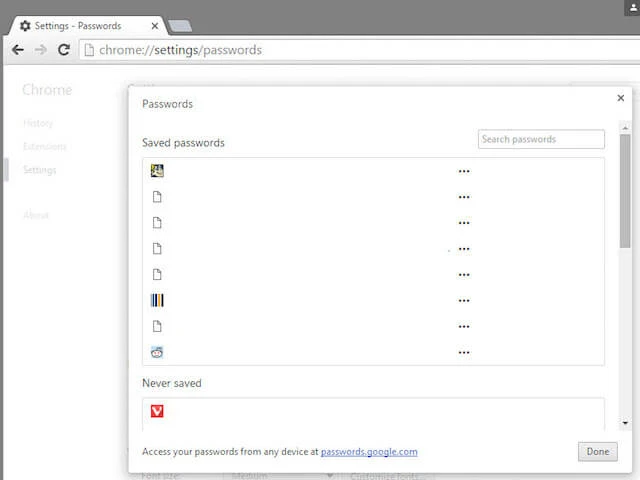This screenshot has height=480, width=640.
Task: Reload the page with refresh icon
Action: click(64, 50)
